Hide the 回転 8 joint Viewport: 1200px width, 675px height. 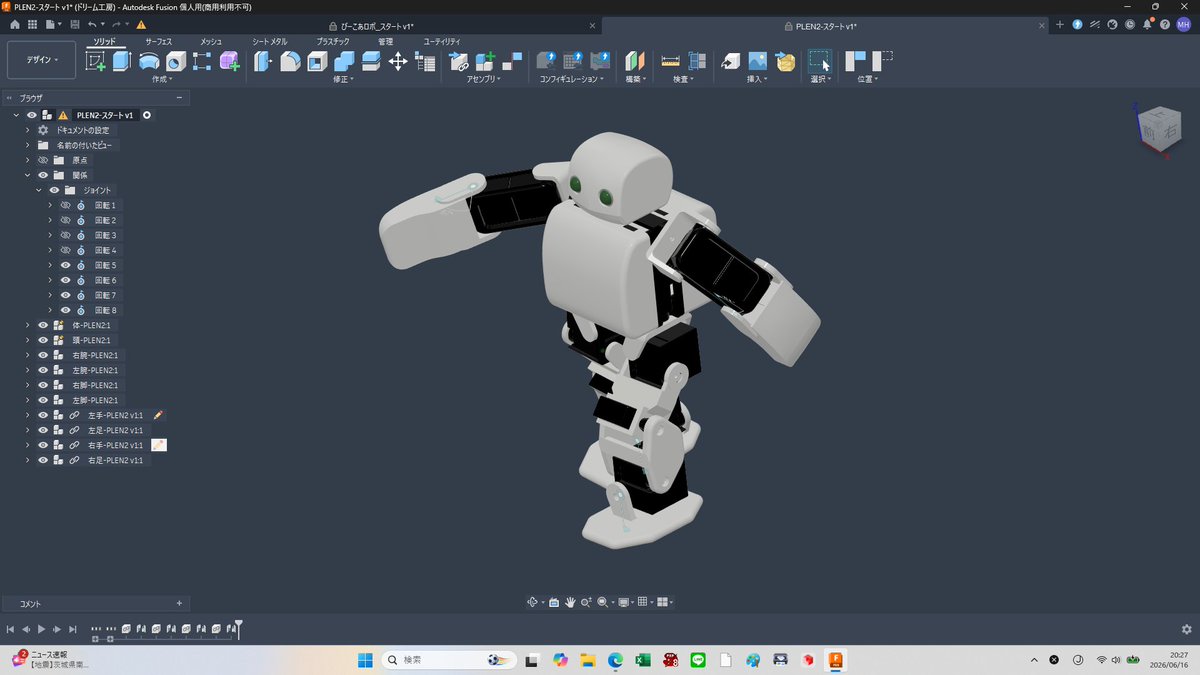click(66, 310)
